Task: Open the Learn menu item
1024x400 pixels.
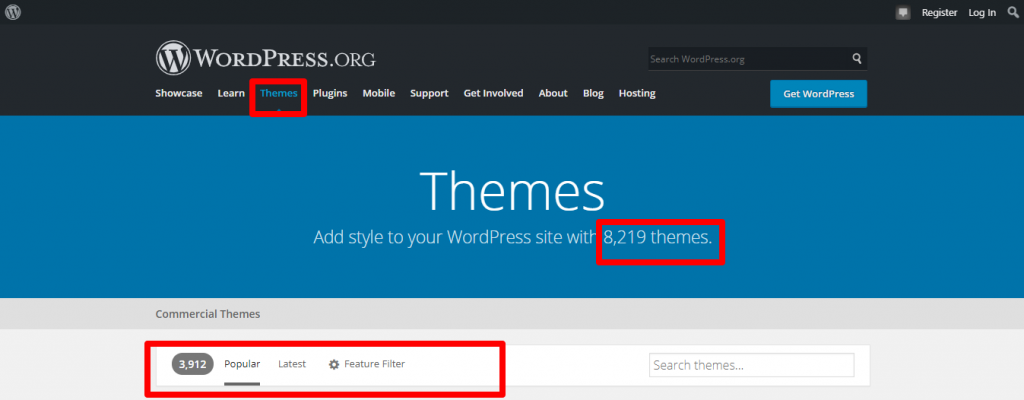Action: (231, 93)
